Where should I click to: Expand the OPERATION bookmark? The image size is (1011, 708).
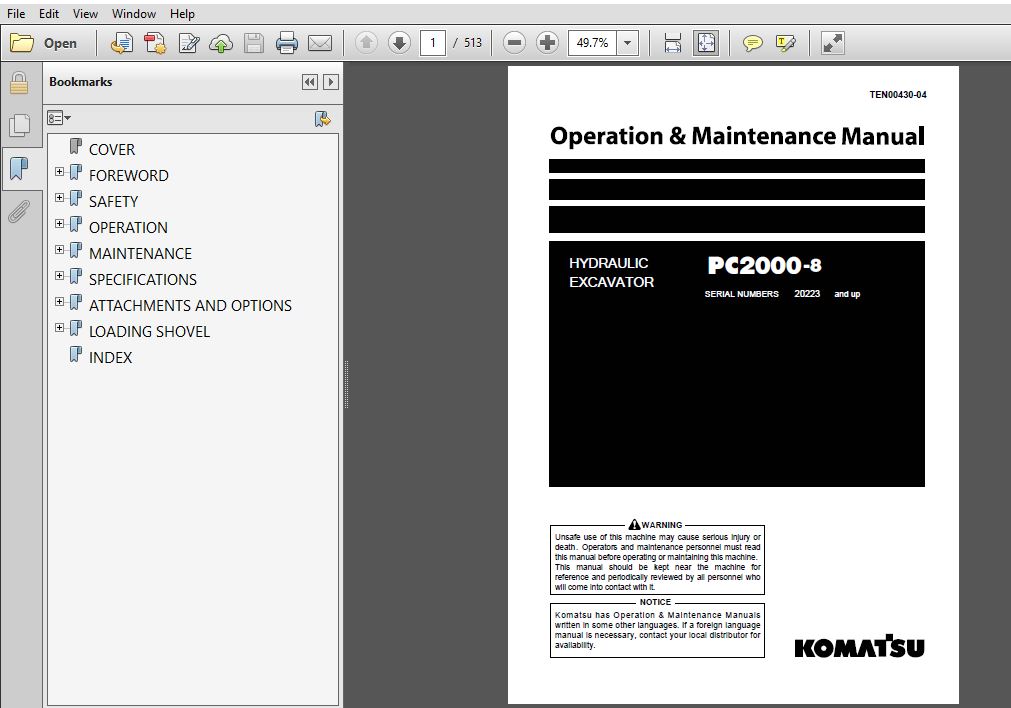click(x=59, y=223)
